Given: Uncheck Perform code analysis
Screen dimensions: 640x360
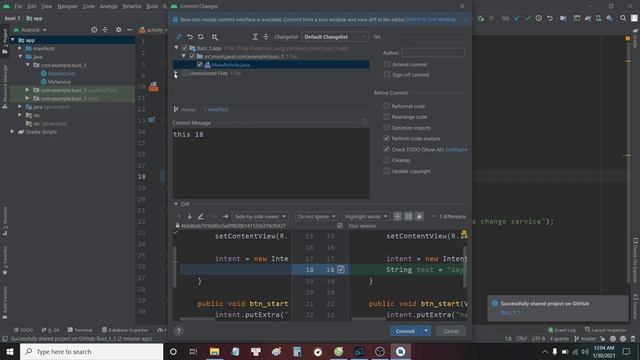Looking at the screenshot, I should click(x=387, y=138).
